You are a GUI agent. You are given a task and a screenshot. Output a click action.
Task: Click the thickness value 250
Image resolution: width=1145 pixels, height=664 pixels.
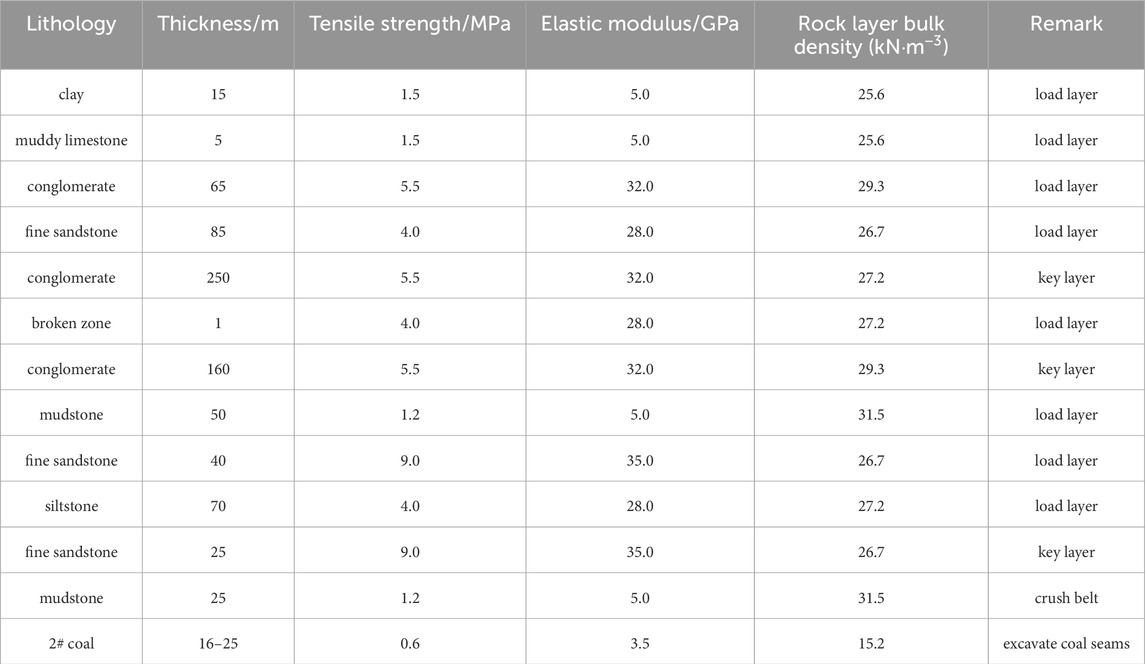[x=218, y=278]
